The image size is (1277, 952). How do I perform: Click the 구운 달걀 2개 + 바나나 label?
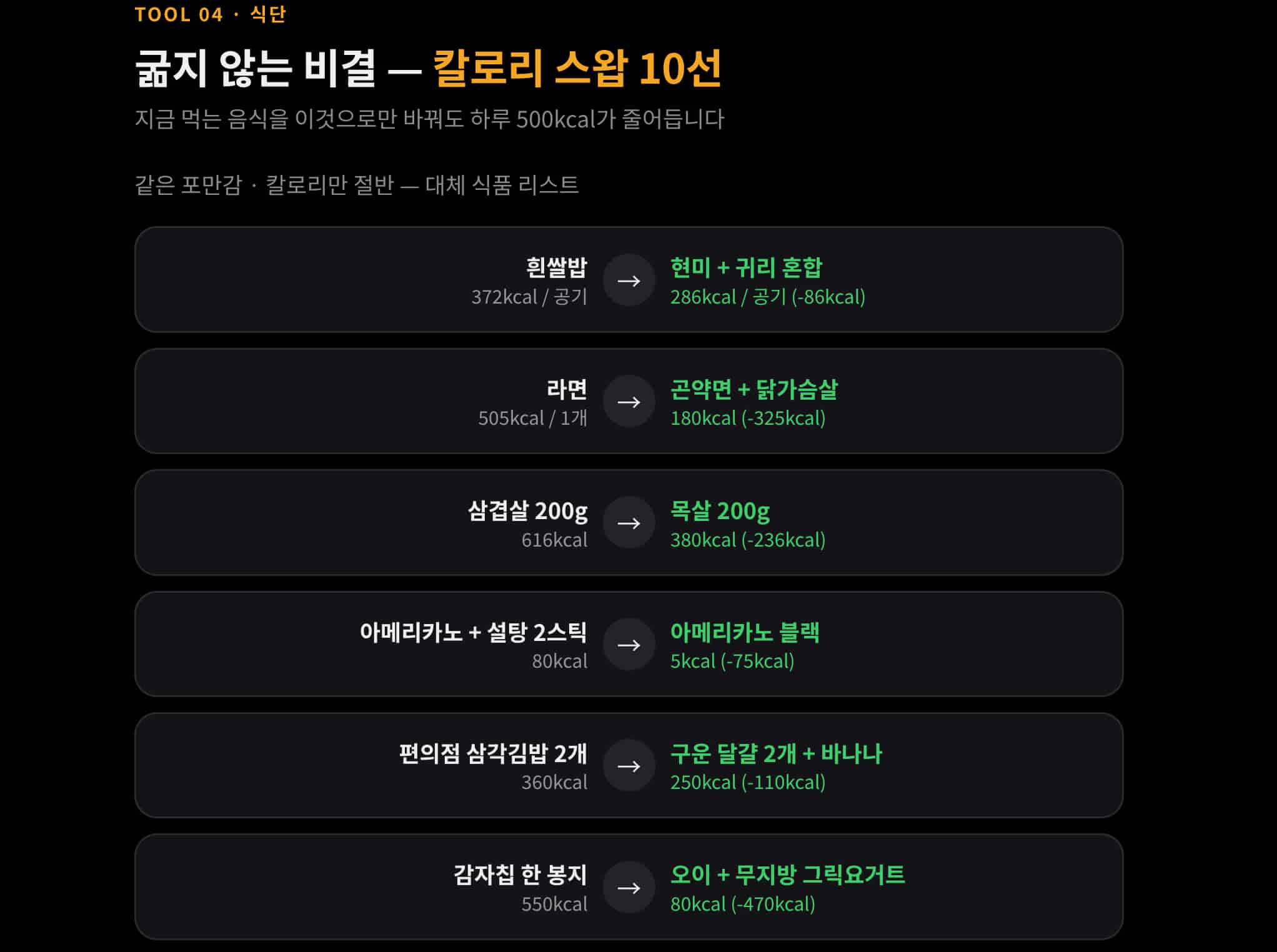coord(776,753)
